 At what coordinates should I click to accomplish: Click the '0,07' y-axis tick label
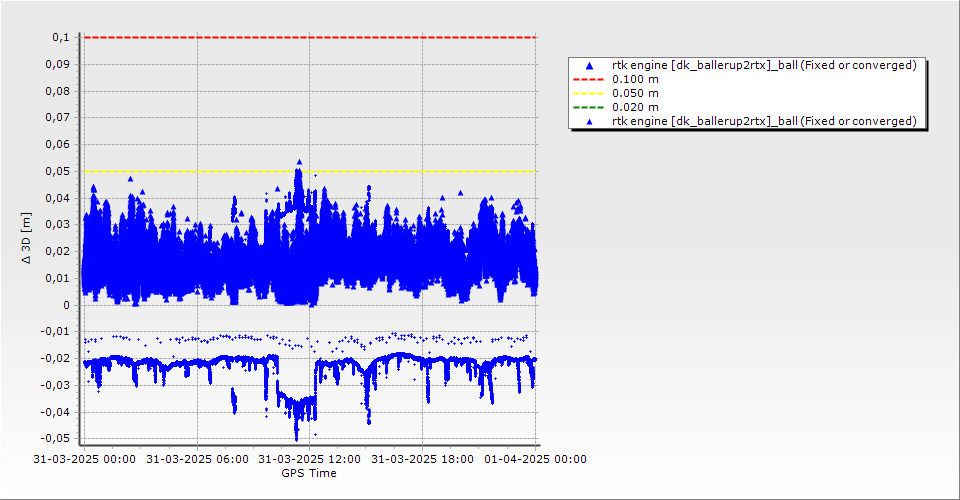click(58, 118)
